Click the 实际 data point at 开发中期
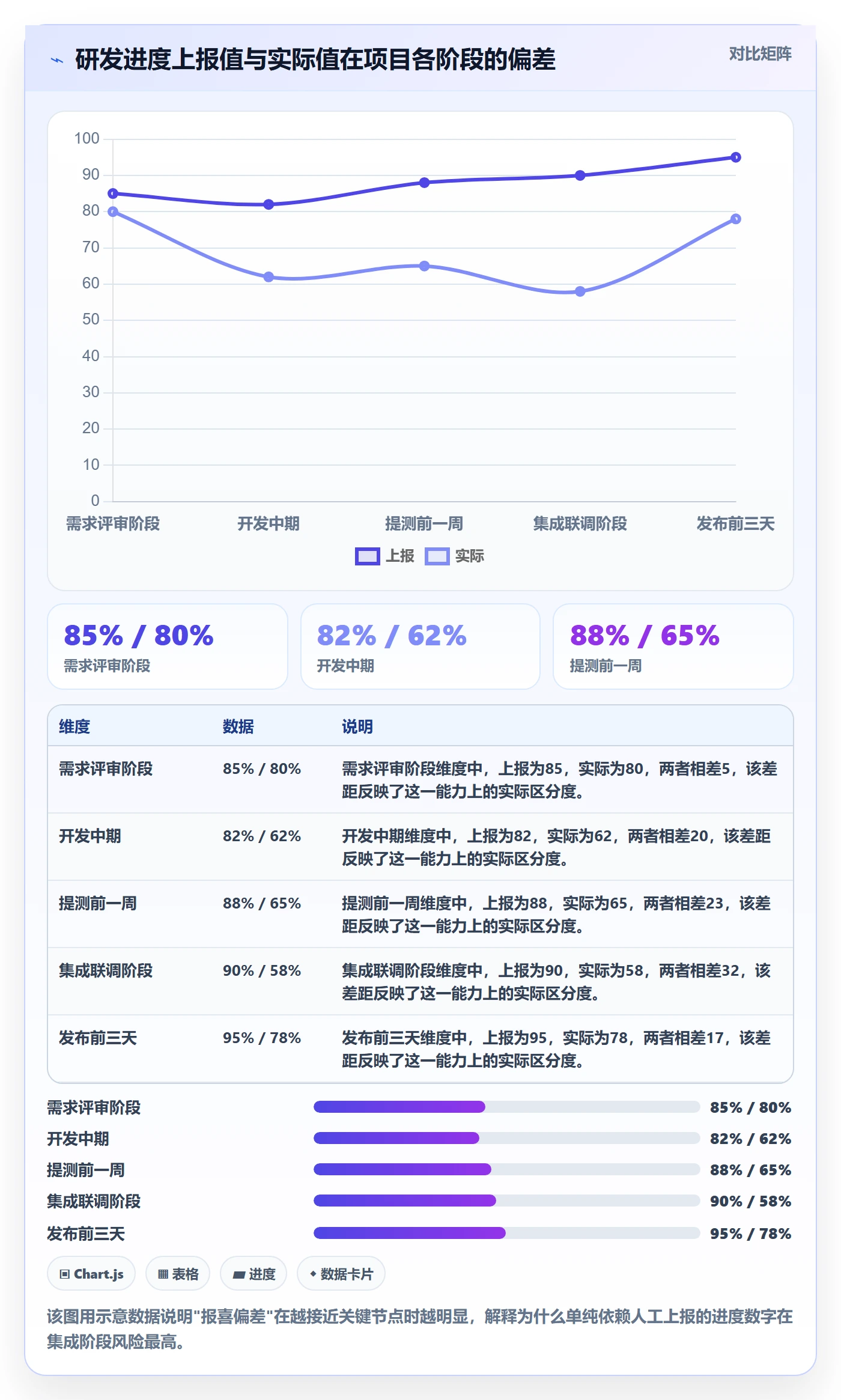Viewport: 841px width, 1400px height. [x=269, y=277]
